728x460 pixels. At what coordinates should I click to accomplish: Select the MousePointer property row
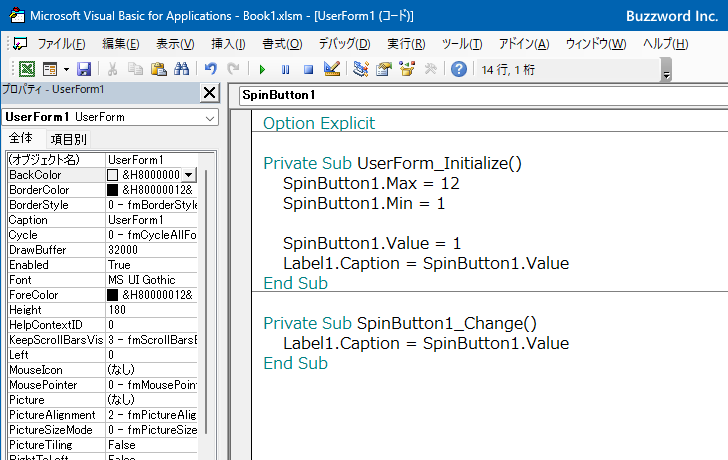103,385
